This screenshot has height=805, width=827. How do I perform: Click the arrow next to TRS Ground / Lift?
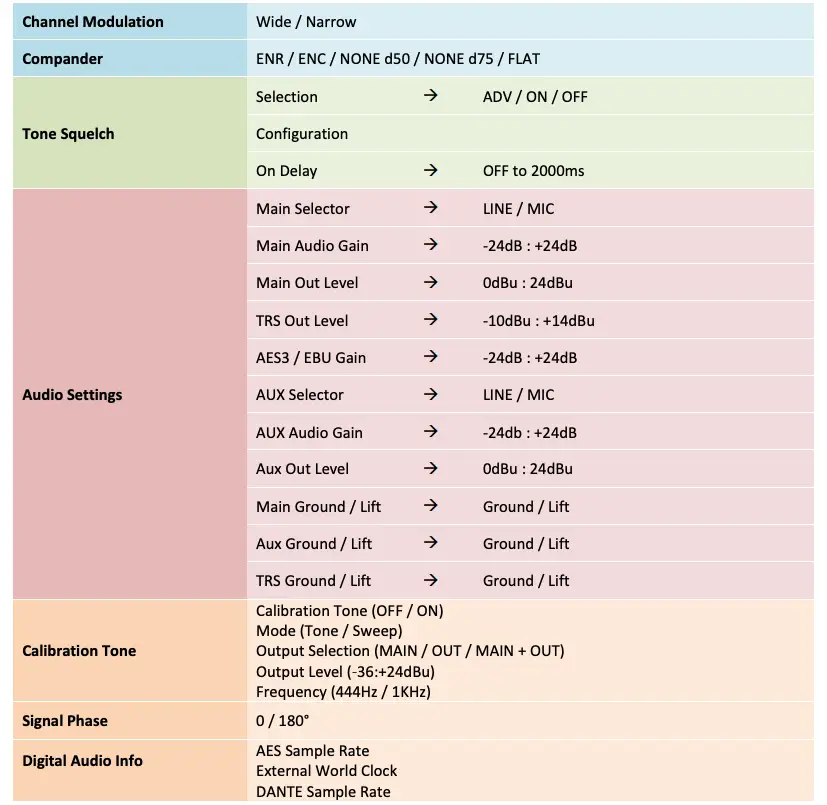pyautogui.click(x=430, y=581)
